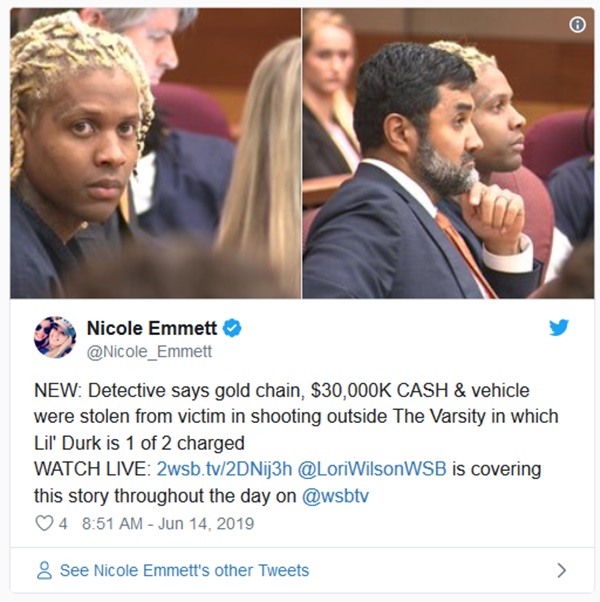This screenshot has height=602, width=600.
Task: Open the left courtroom photo
Action: click(x=155, y=153)
